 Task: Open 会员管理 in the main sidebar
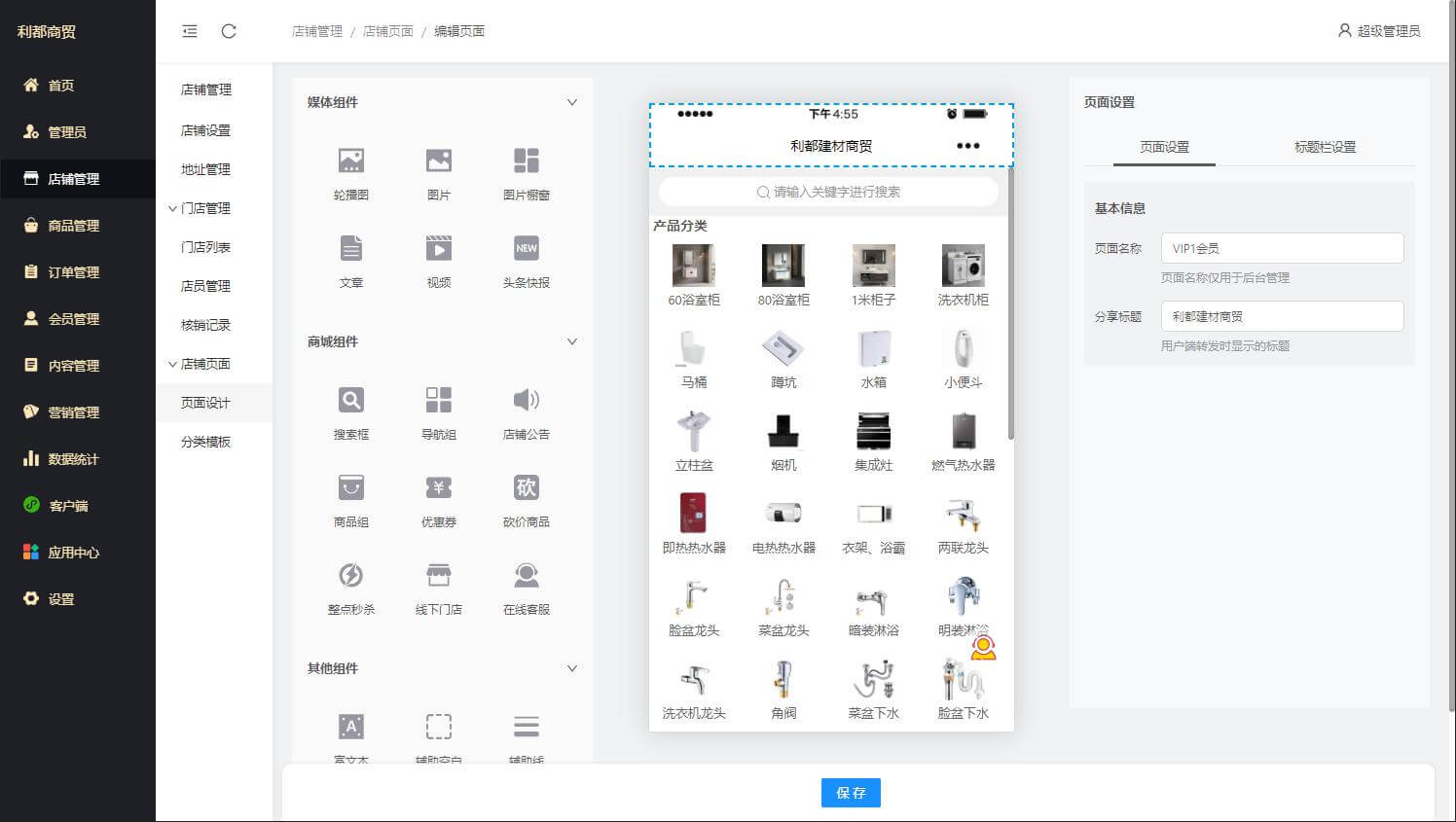78,319
